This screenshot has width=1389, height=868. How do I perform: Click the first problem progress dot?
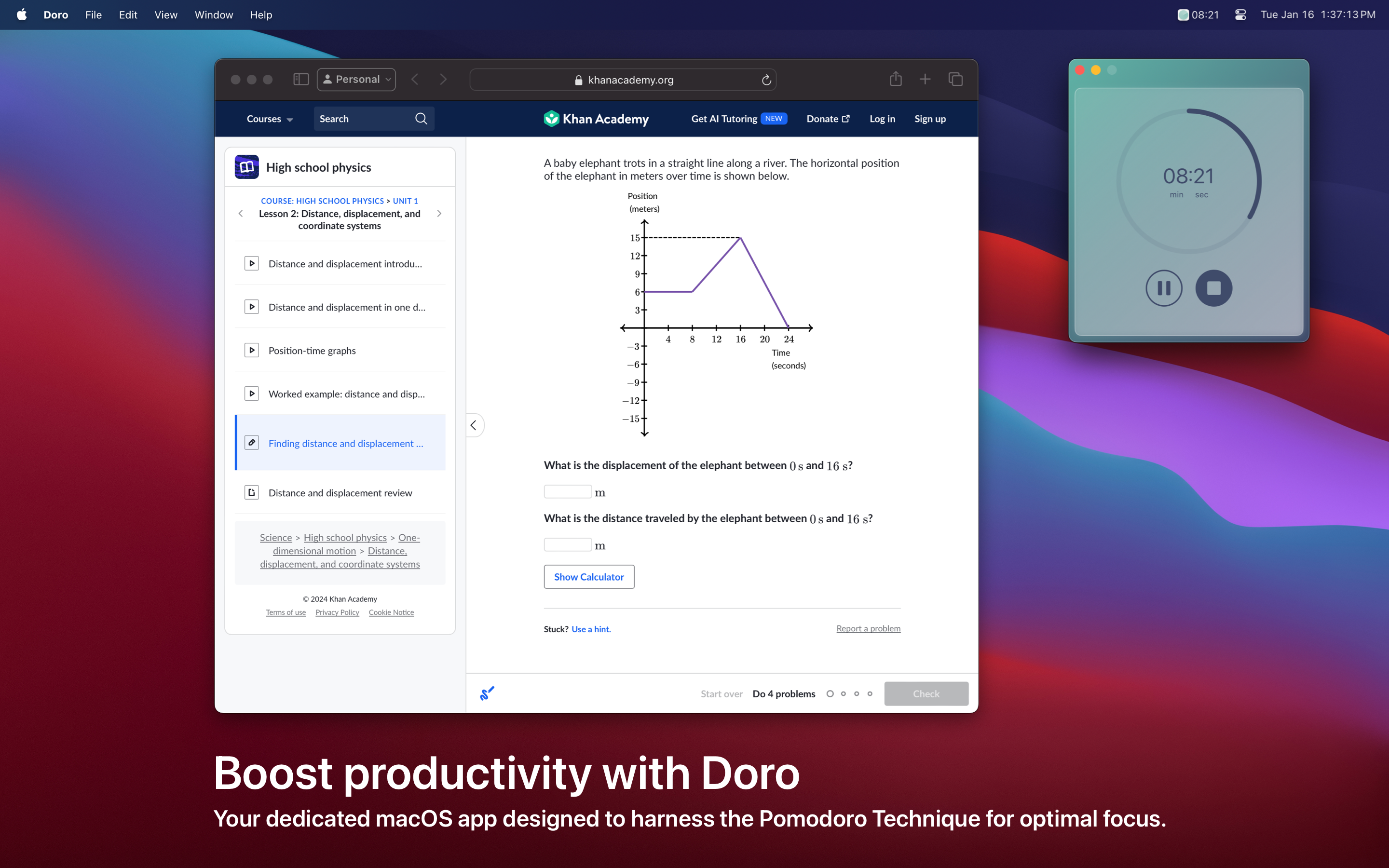click(x=830, y=693)
